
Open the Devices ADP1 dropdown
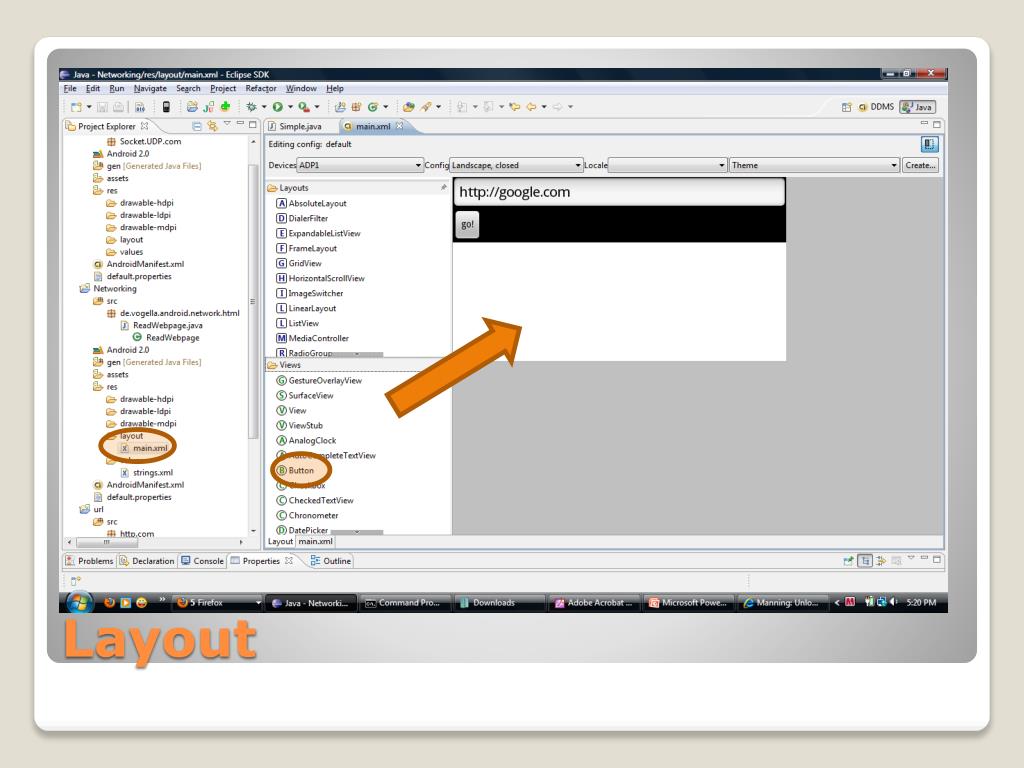(360, 165)
